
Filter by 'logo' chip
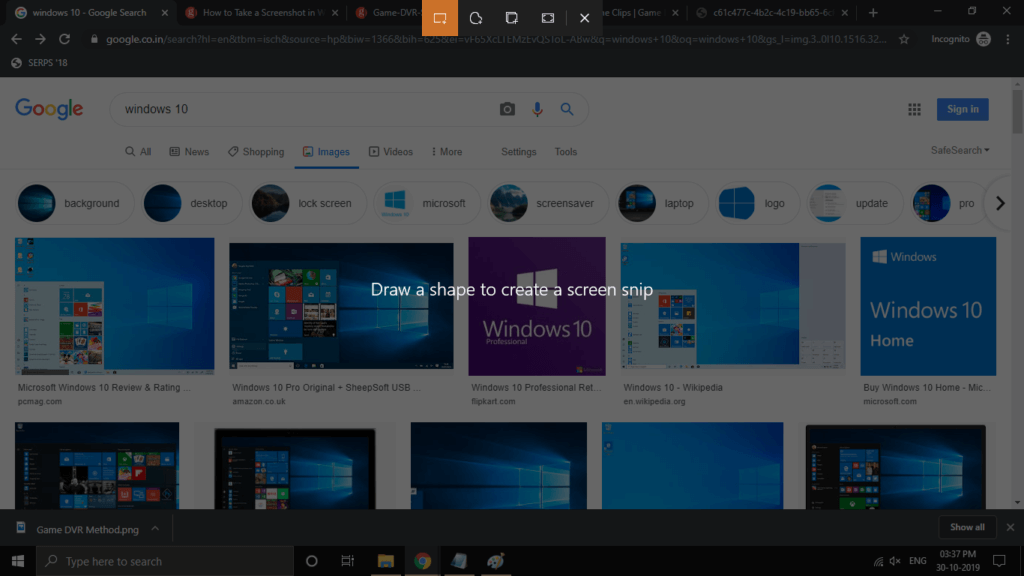[758, 203]
